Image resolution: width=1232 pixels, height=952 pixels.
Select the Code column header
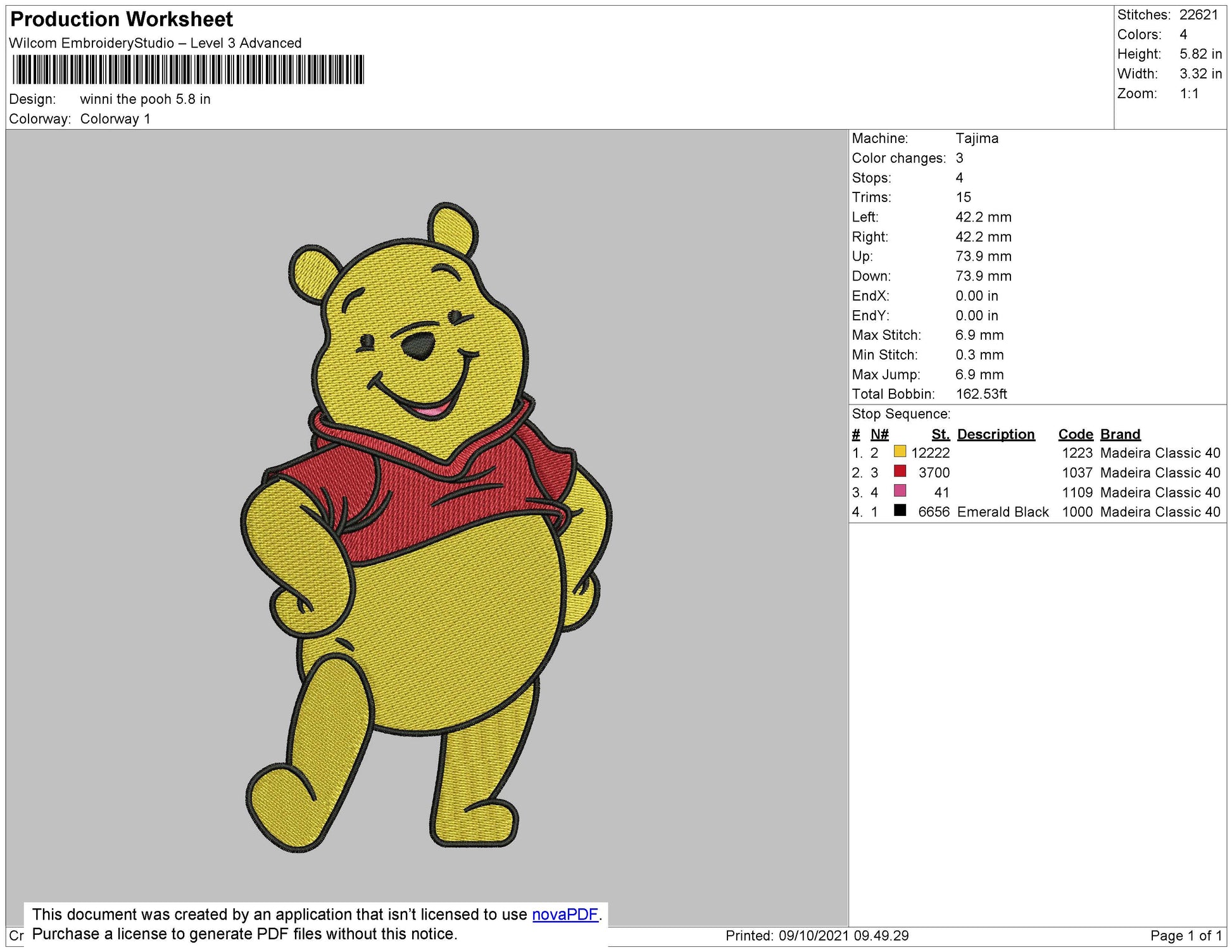1076,434
